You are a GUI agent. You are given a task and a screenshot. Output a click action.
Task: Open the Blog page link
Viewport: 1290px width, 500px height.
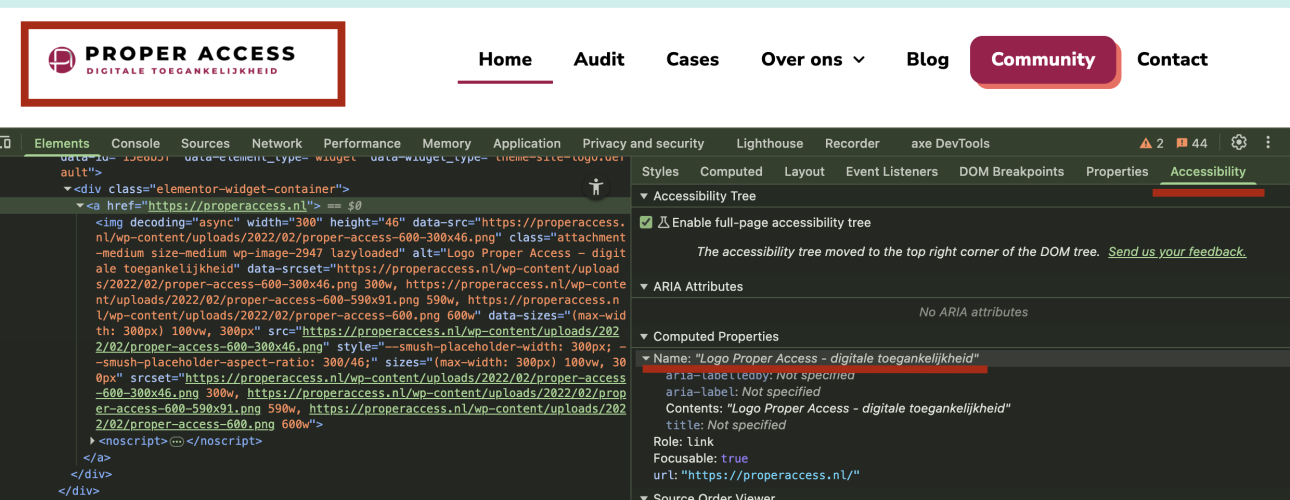coord(927,59)
